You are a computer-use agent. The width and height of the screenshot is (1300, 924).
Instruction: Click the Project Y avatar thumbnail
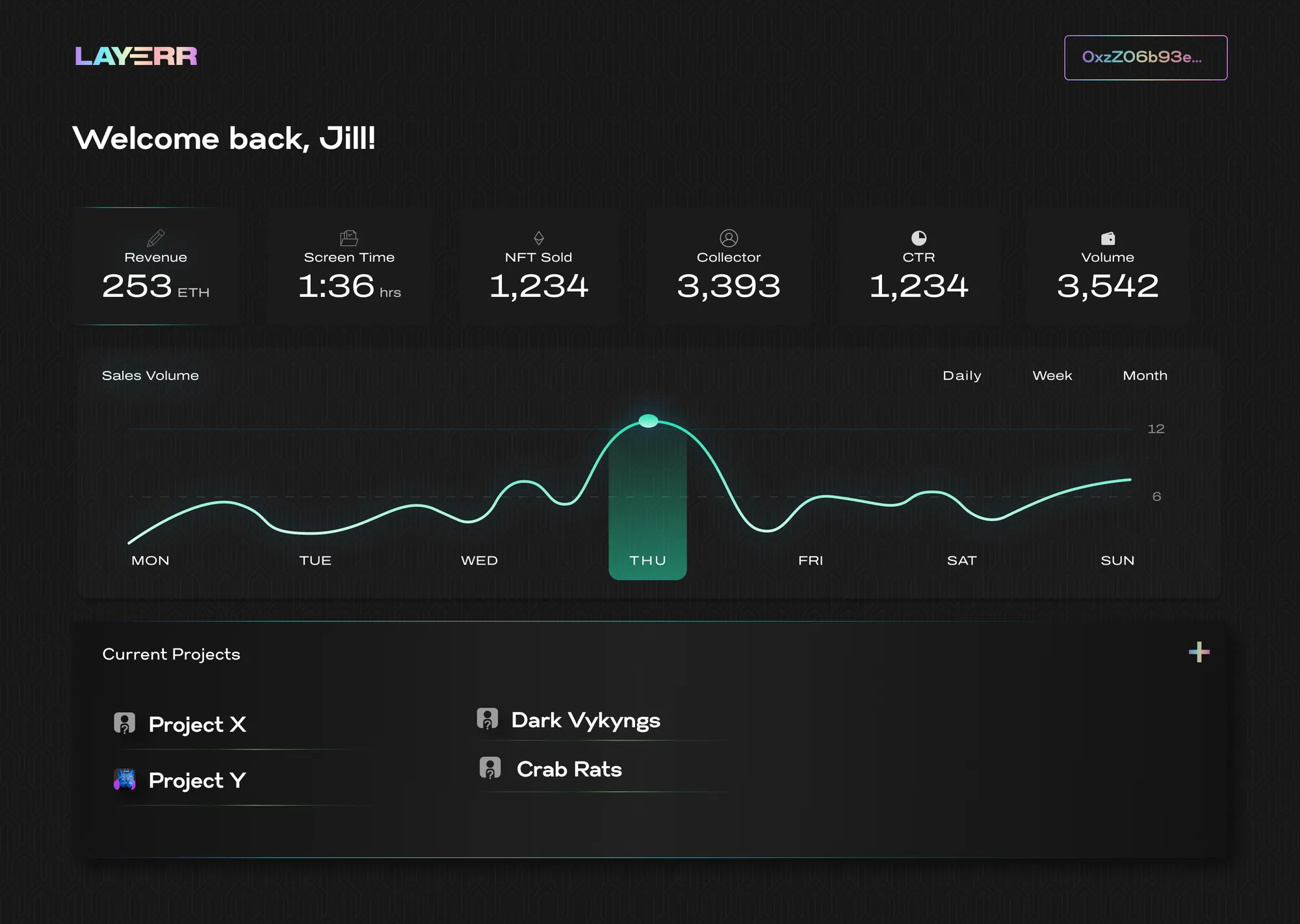125,779
